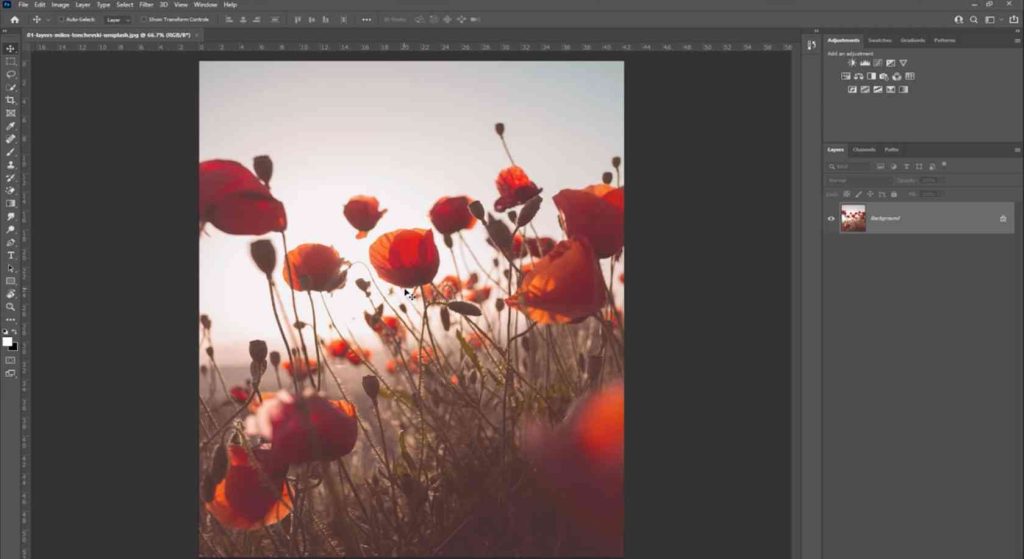Add a Hue/Saturation adjustment
Image resolution: width=1024 pixels, height=559 pixels.
tap(846, 76)
